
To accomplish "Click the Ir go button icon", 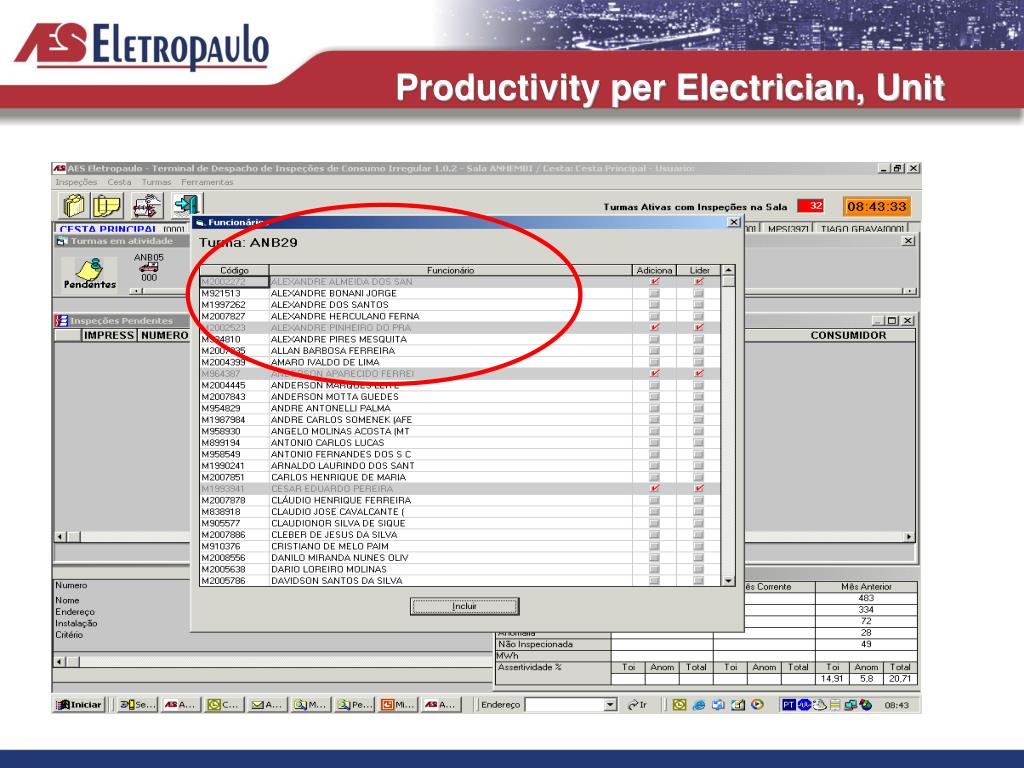I will click(x=637, y=705).
